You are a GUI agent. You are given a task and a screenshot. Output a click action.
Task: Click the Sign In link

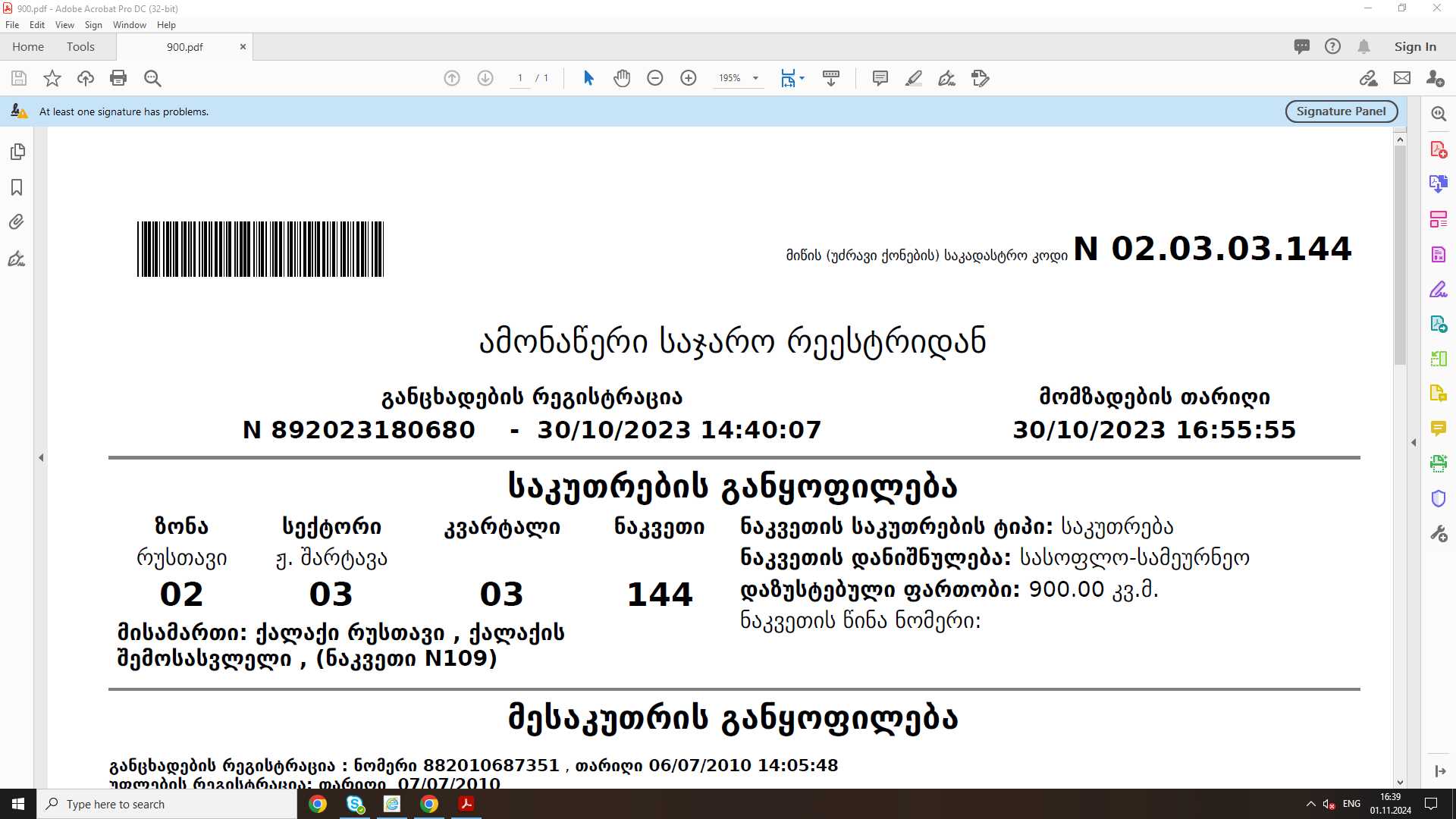1415,47
